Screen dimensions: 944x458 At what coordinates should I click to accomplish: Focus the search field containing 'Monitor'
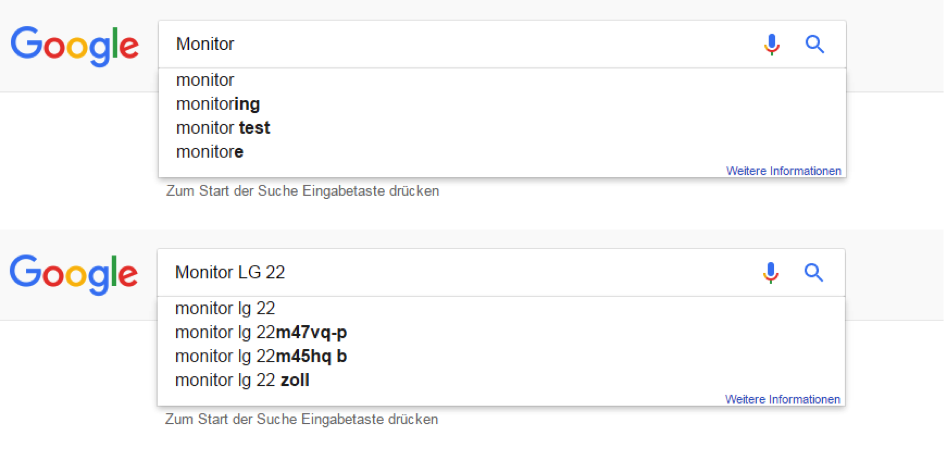click(x=458, y=44)
